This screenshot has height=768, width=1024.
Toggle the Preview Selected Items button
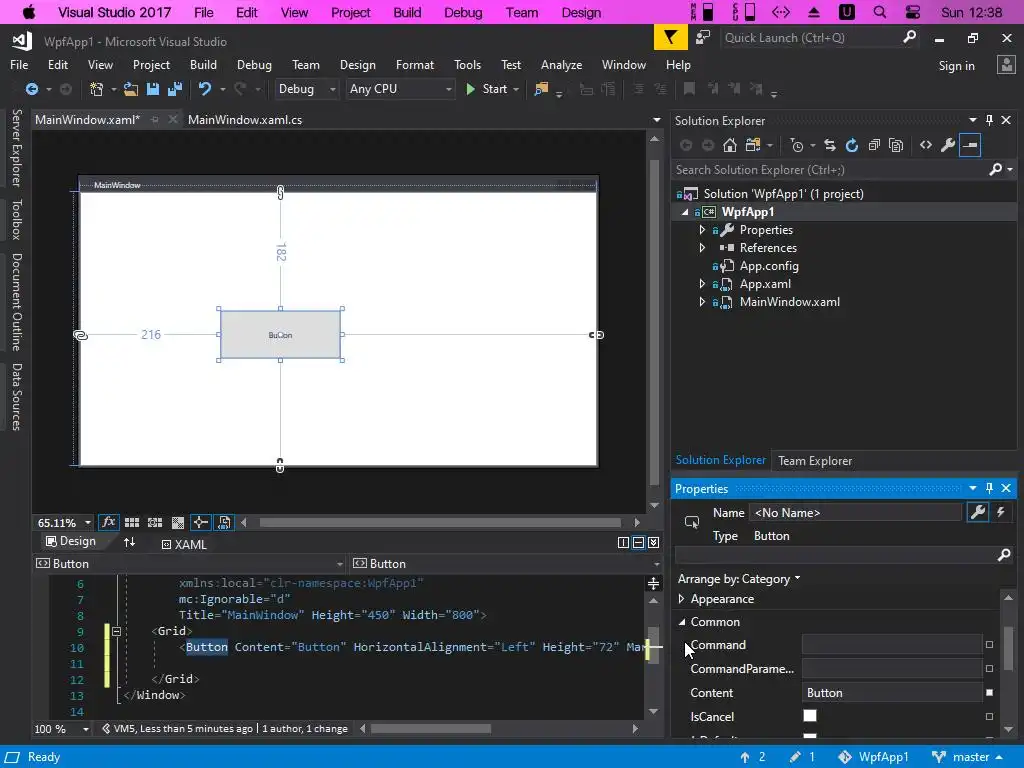[970, 145]
